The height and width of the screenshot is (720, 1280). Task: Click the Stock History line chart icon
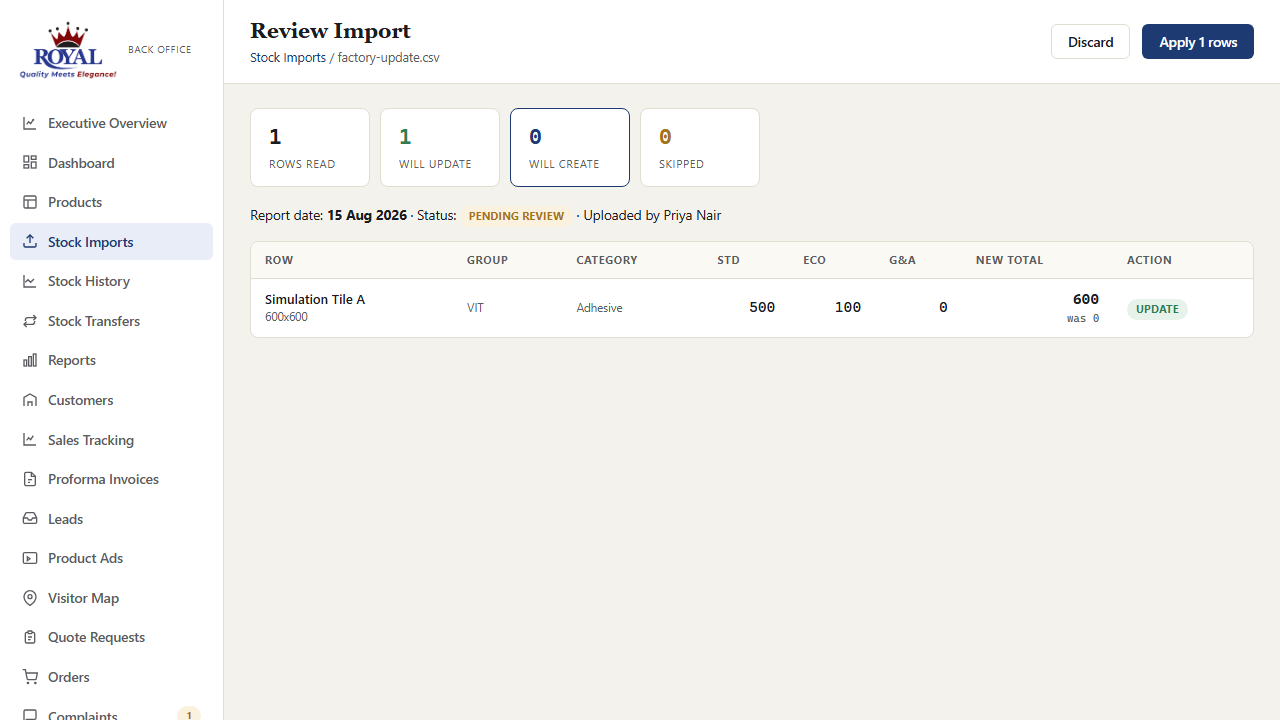30,281
